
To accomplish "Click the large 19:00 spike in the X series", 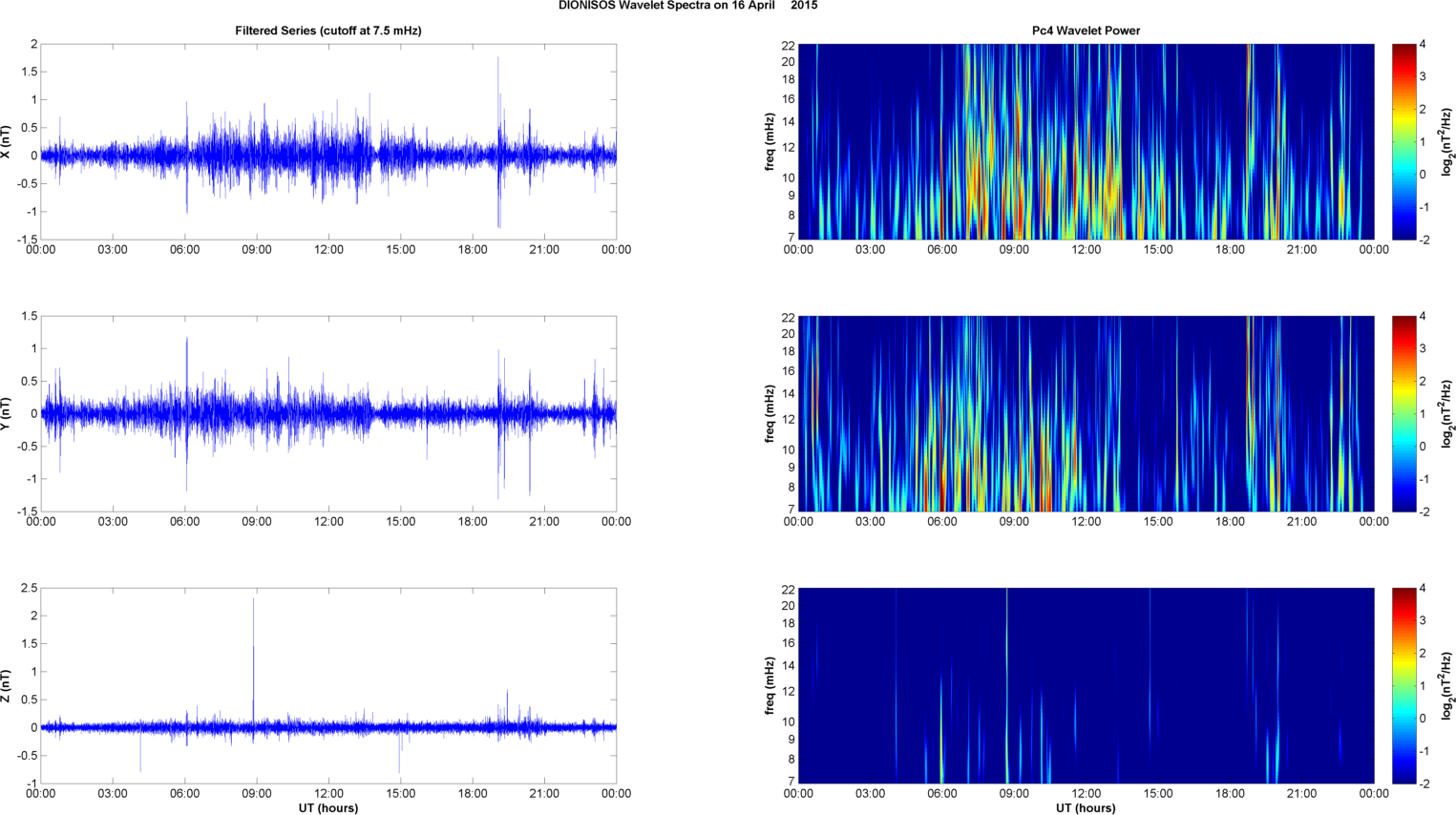I will tap(498, 141).
